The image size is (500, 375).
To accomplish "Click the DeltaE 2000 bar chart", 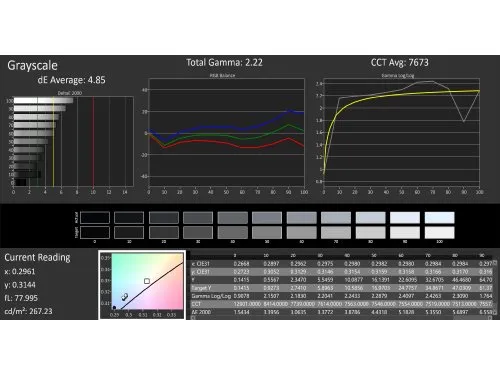I will tap(73, 141).
